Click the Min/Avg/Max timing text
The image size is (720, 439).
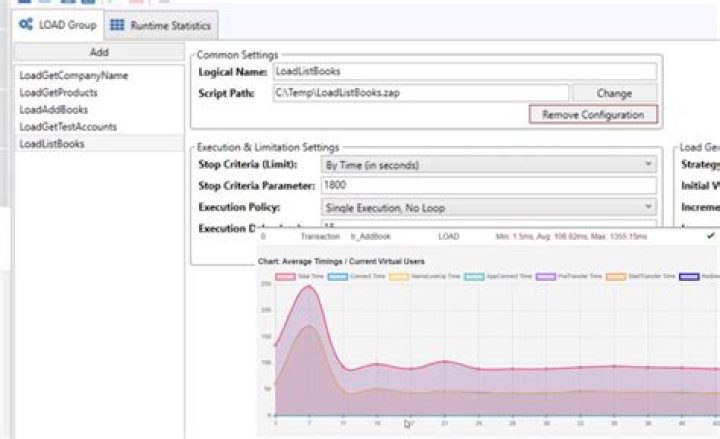click(x=571, y=236)
